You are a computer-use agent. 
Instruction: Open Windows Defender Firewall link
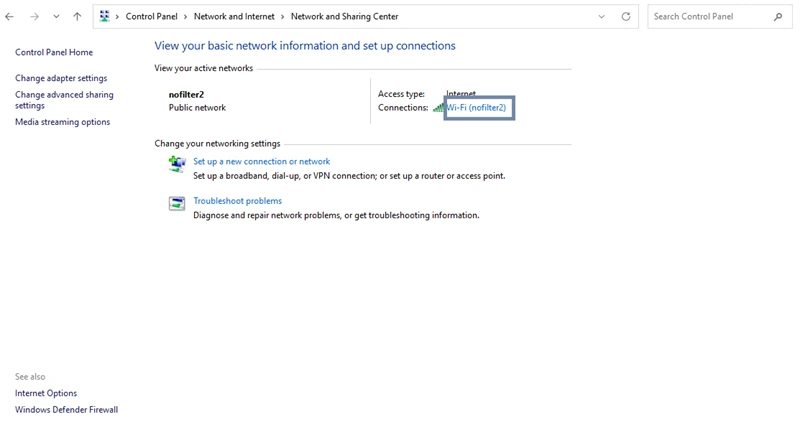click(66, 409)
